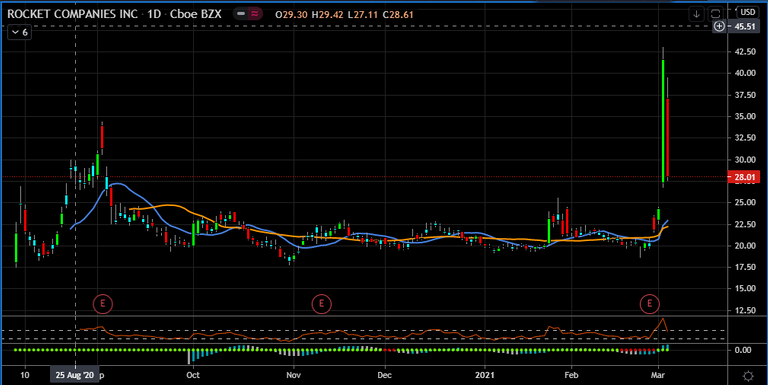Click the 1D interval in the legend

(154, 14)
